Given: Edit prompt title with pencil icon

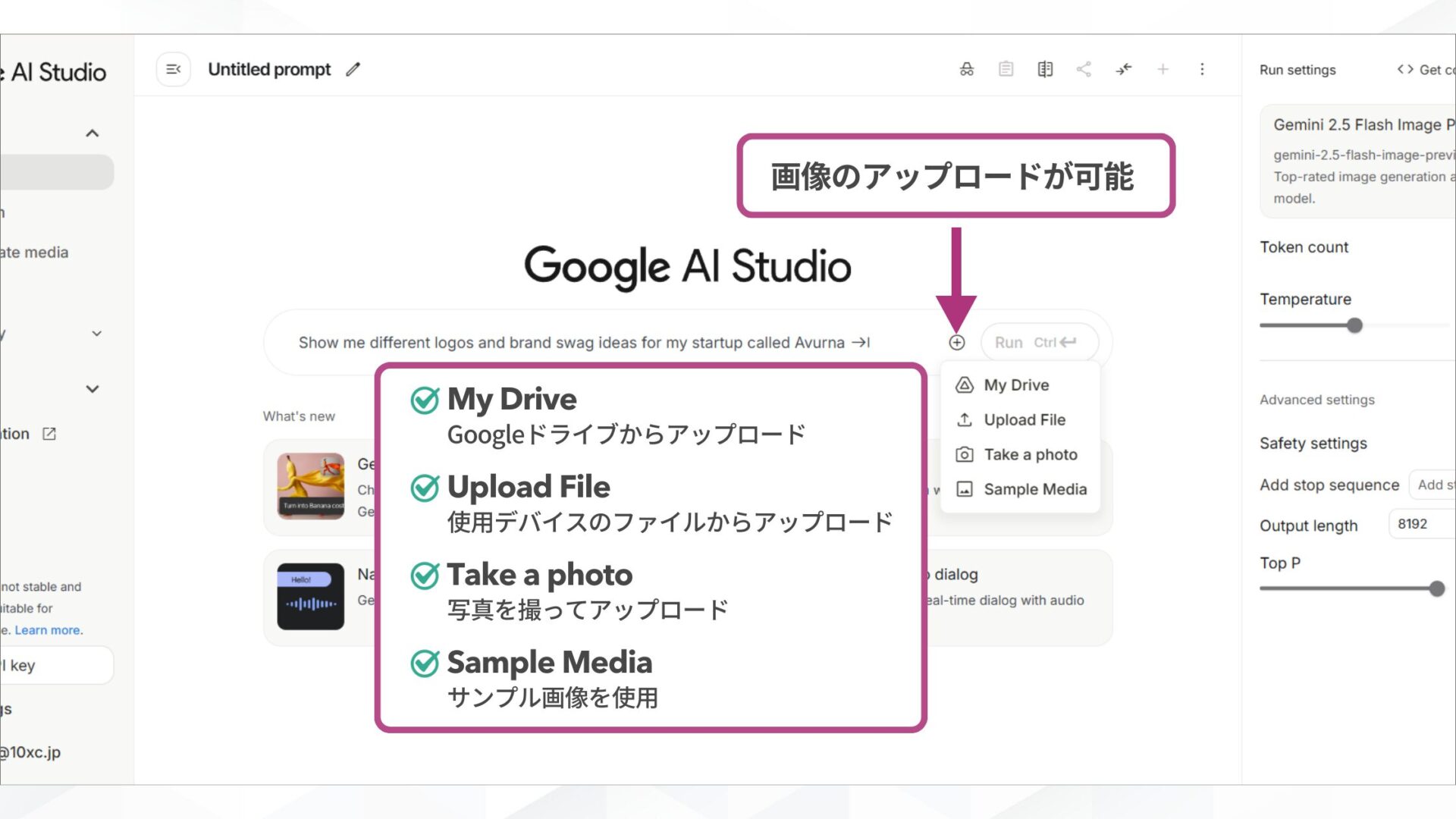Looking at the screenshot, I should (353, 70).
